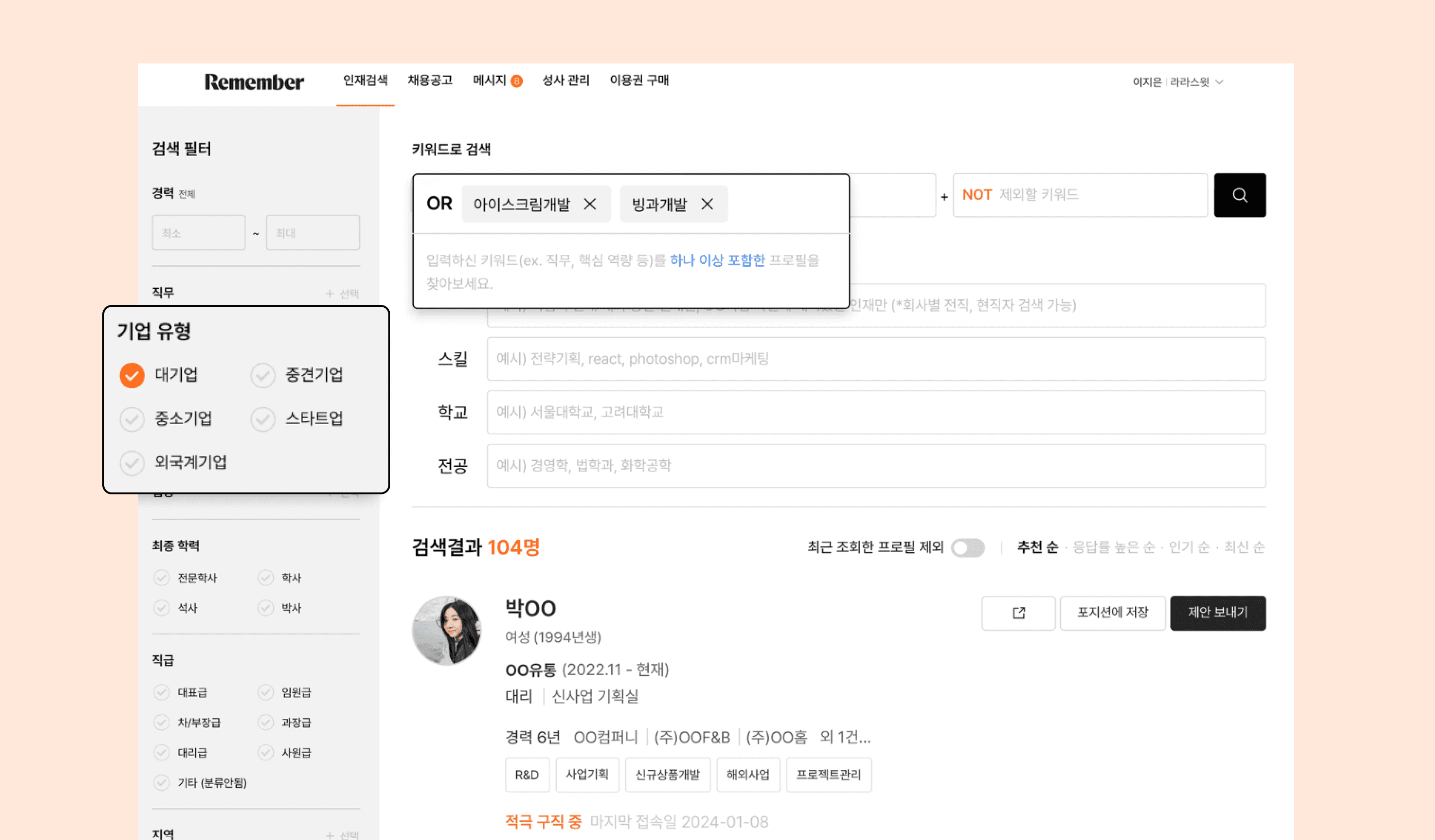Open the 채용공고 tab
The width and height of the screenshot is (1435, 840).
tap(430, 80)
